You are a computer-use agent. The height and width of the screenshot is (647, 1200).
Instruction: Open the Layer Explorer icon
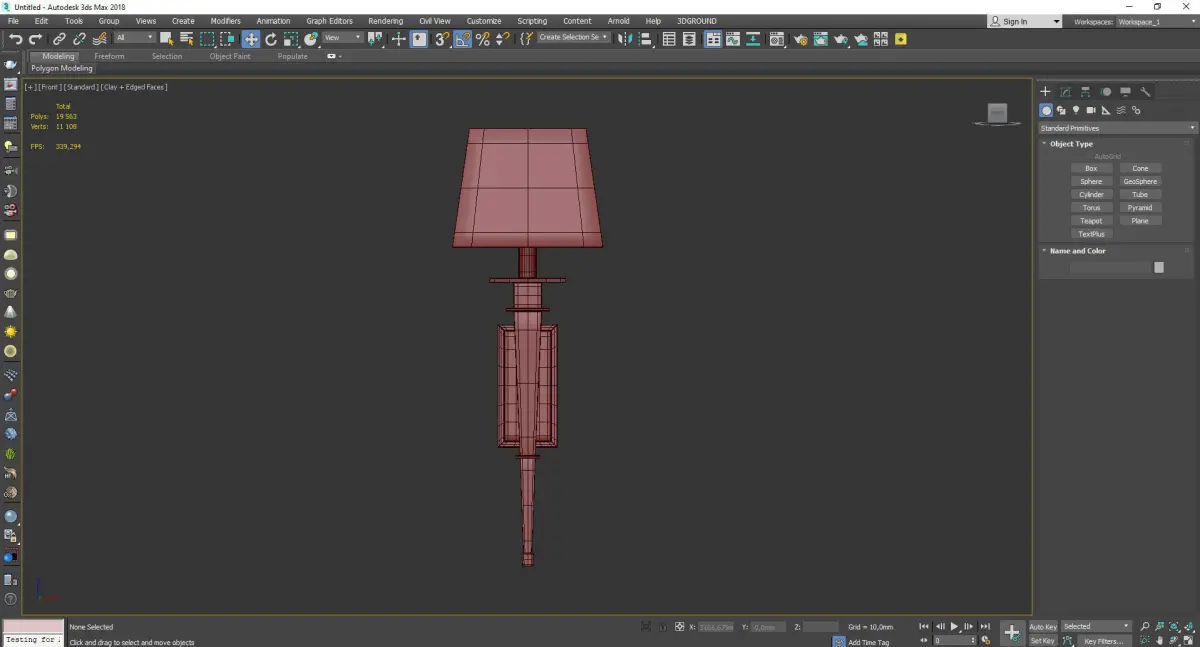[689, 39]
